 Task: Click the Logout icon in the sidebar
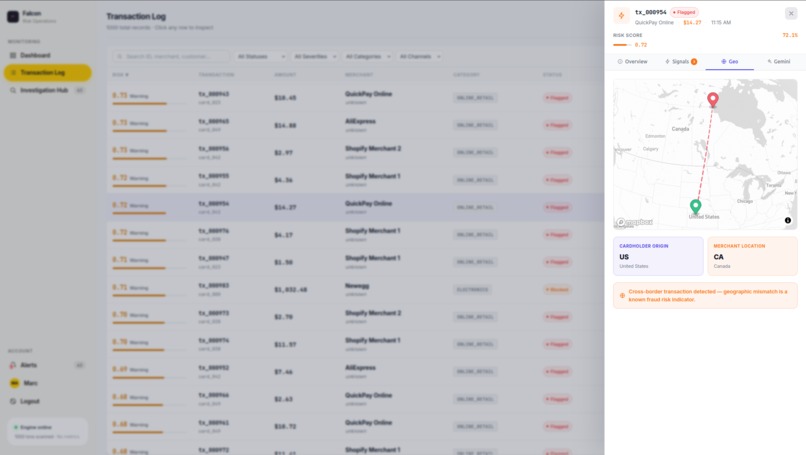pos(13,401)
